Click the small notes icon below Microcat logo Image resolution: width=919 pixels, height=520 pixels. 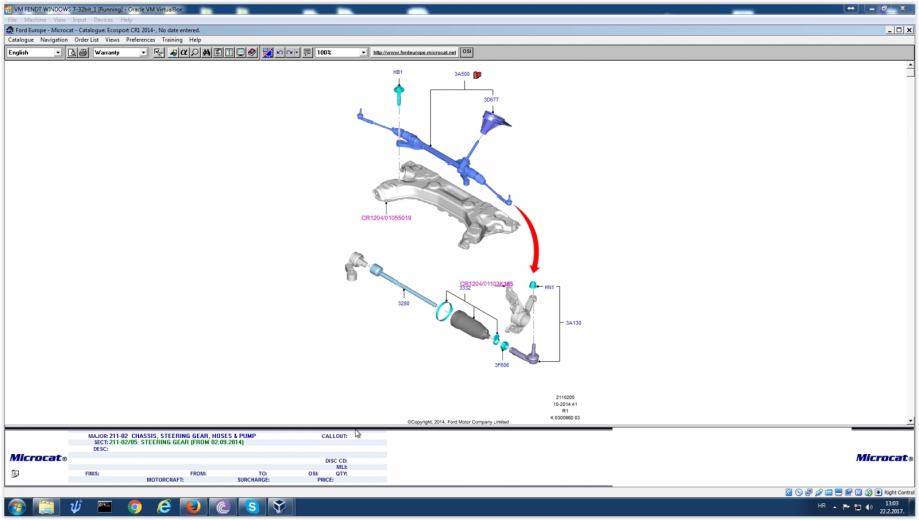pyautogui.click(x=15, y=474)
